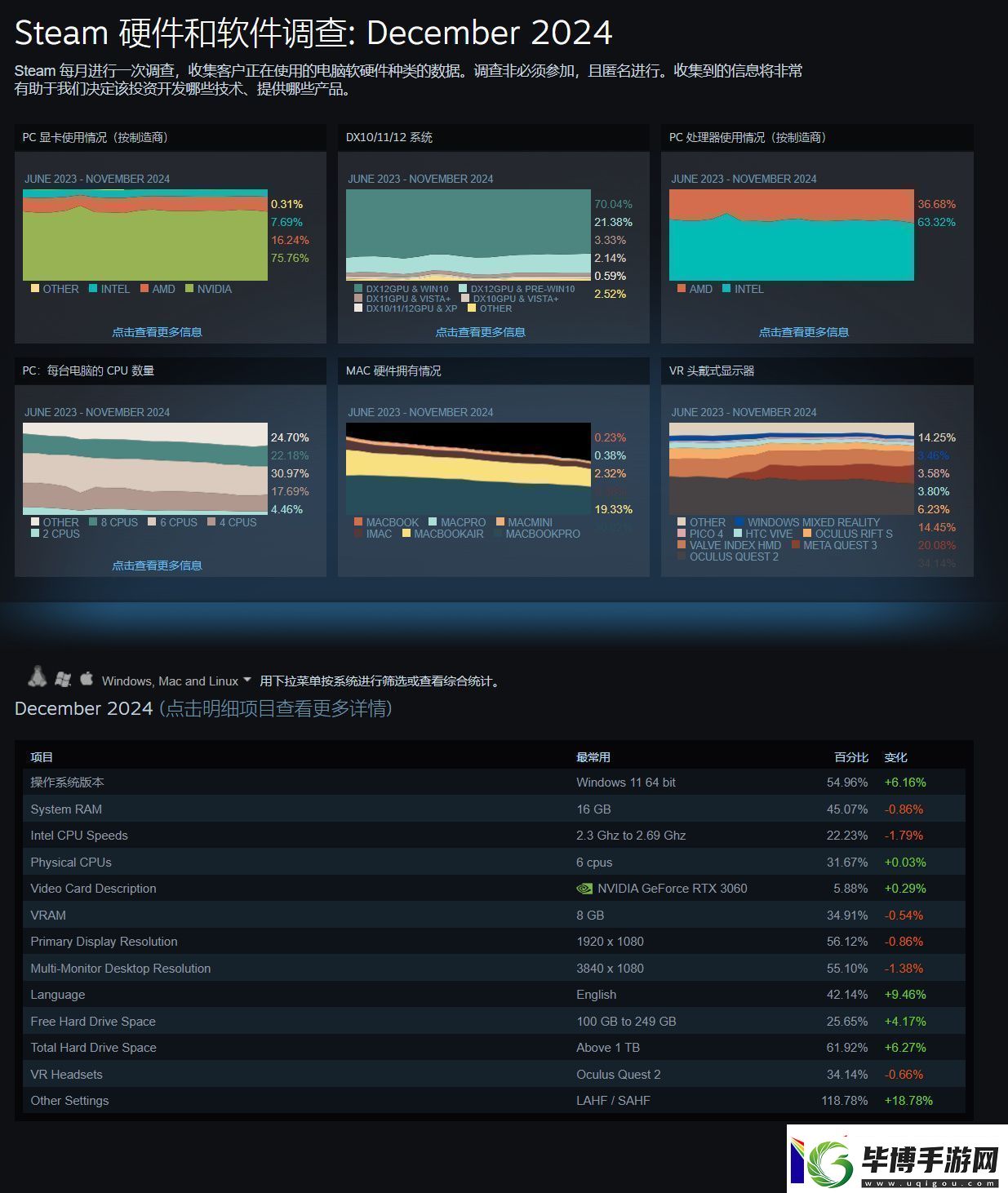Expand the Total Hard Drive Space row
The image size is (1008, 1193).
pos(494,1048)
